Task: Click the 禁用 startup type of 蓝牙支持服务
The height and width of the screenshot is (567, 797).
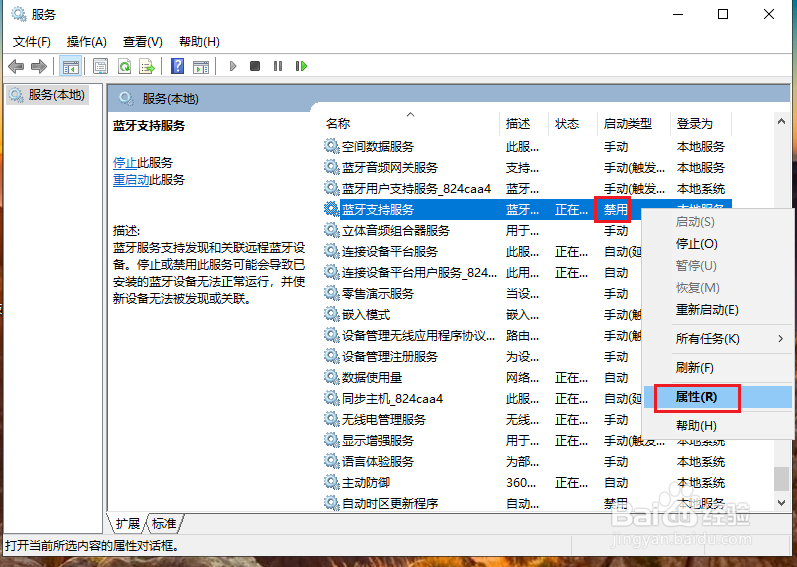Action: point(615,209)
